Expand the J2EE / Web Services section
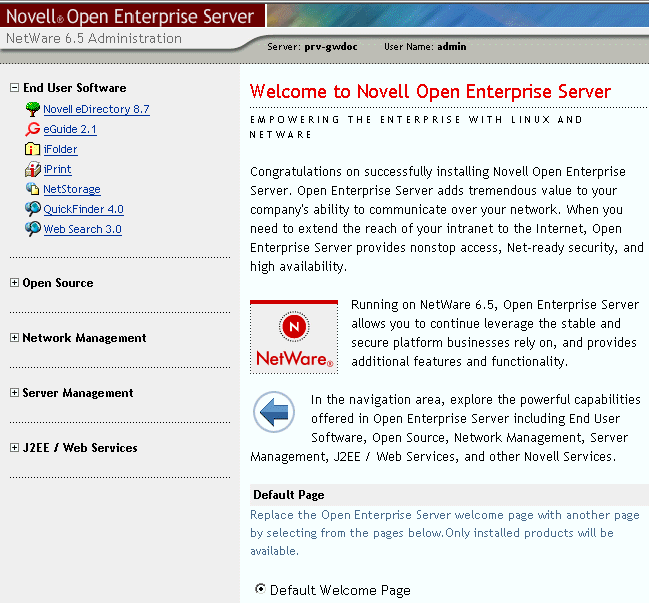 tap(14, 448)
